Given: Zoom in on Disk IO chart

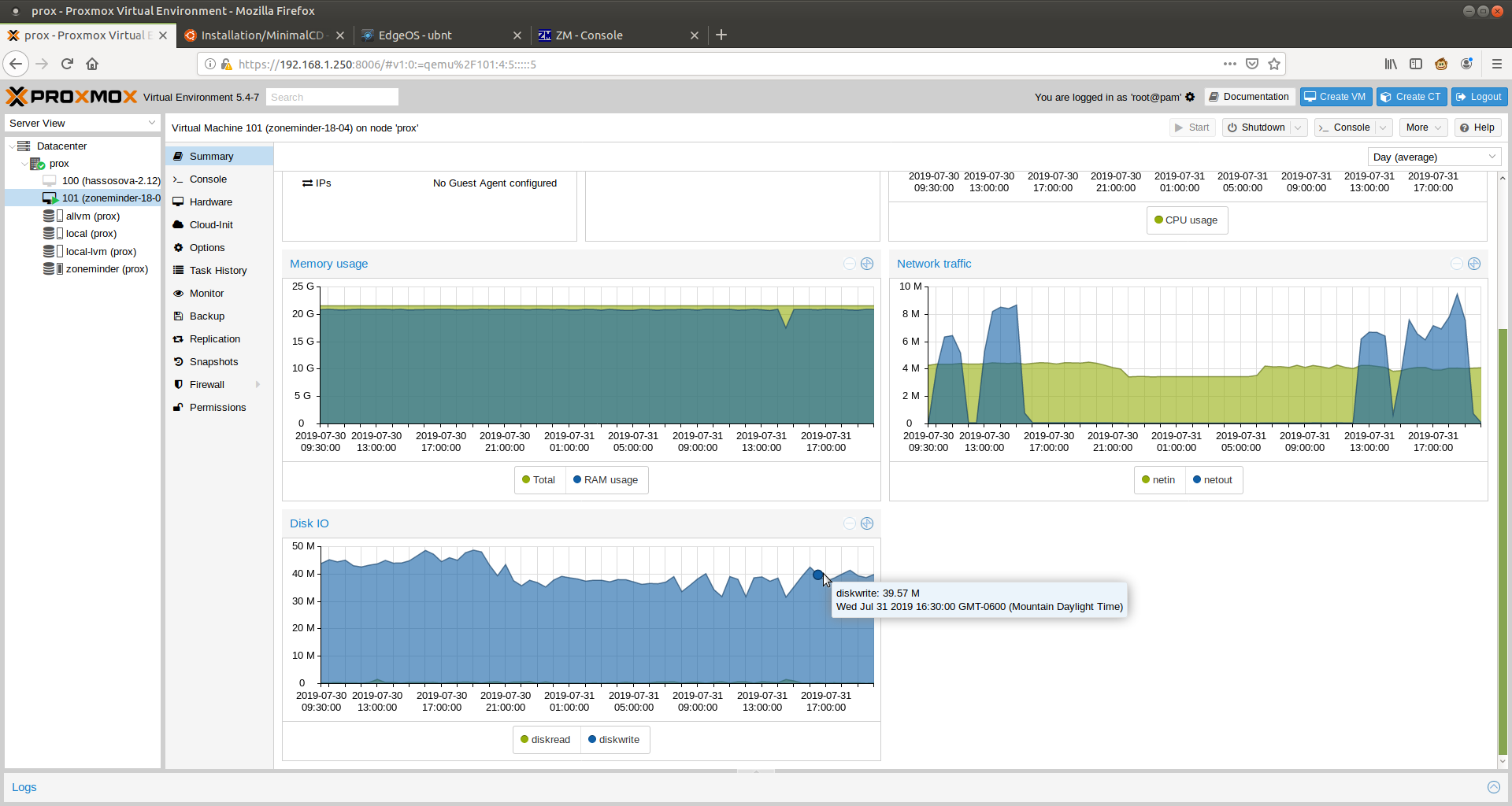Looking at the screenshot, I should 867,523.
